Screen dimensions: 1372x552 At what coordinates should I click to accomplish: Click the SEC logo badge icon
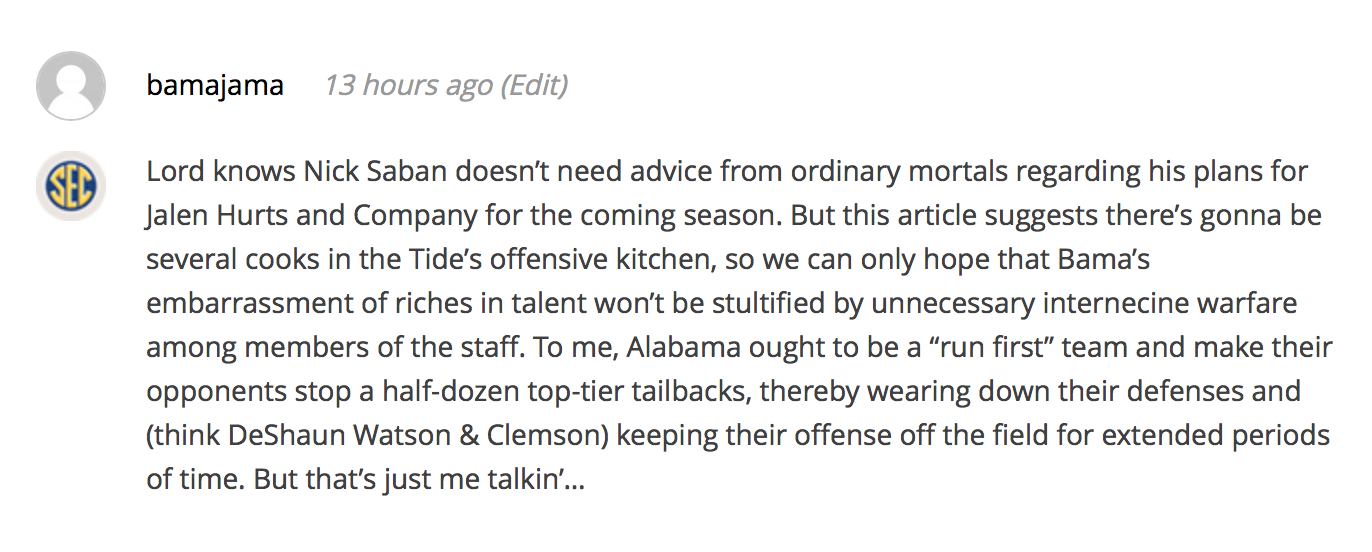[x=71, y=186]
